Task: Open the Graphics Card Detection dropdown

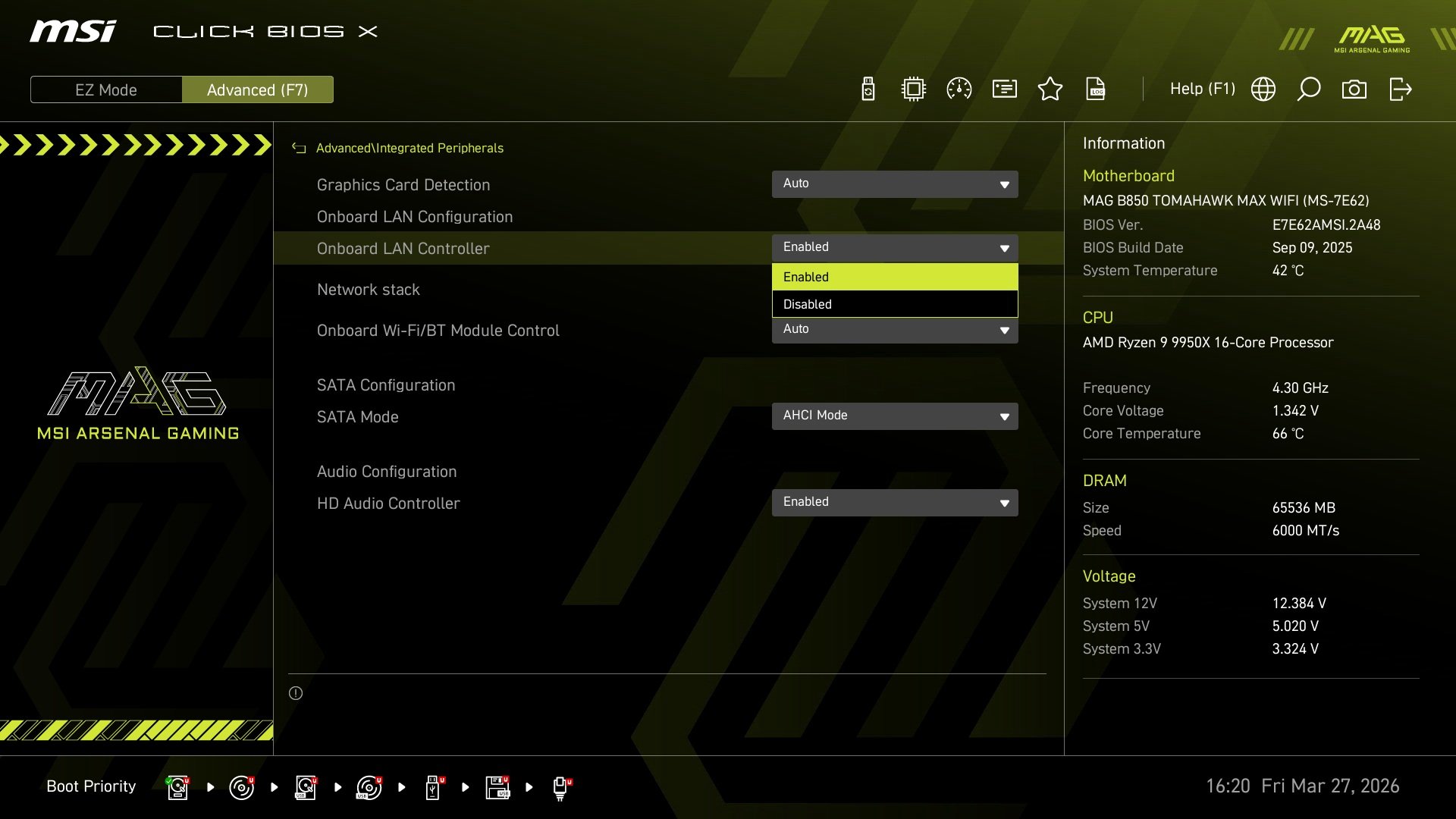Action: 895,184
